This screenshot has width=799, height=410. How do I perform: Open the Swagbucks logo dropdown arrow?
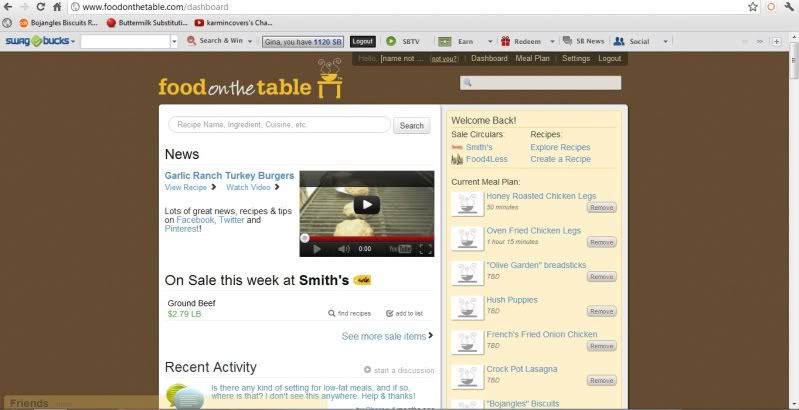[73, 41]
